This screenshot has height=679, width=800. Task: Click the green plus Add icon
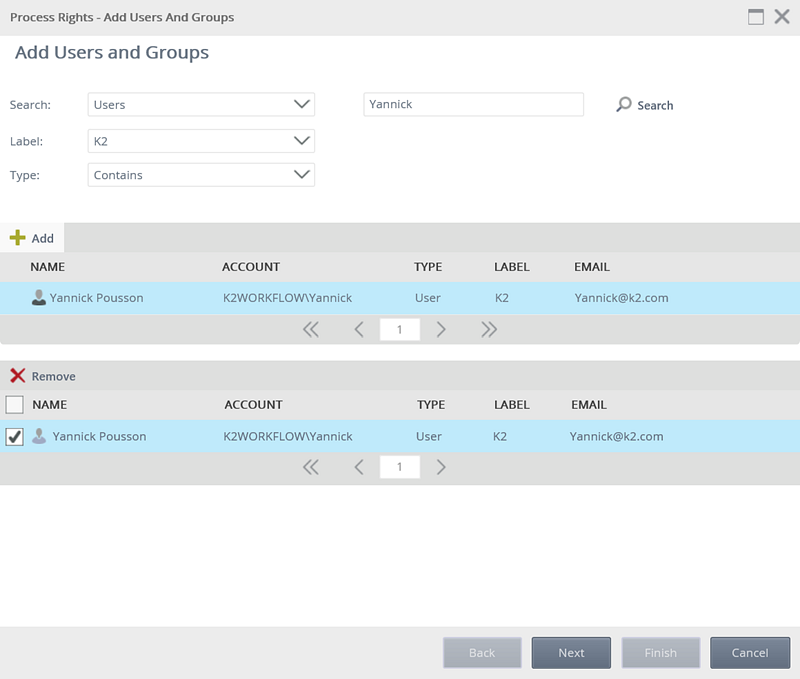(17, 238)
